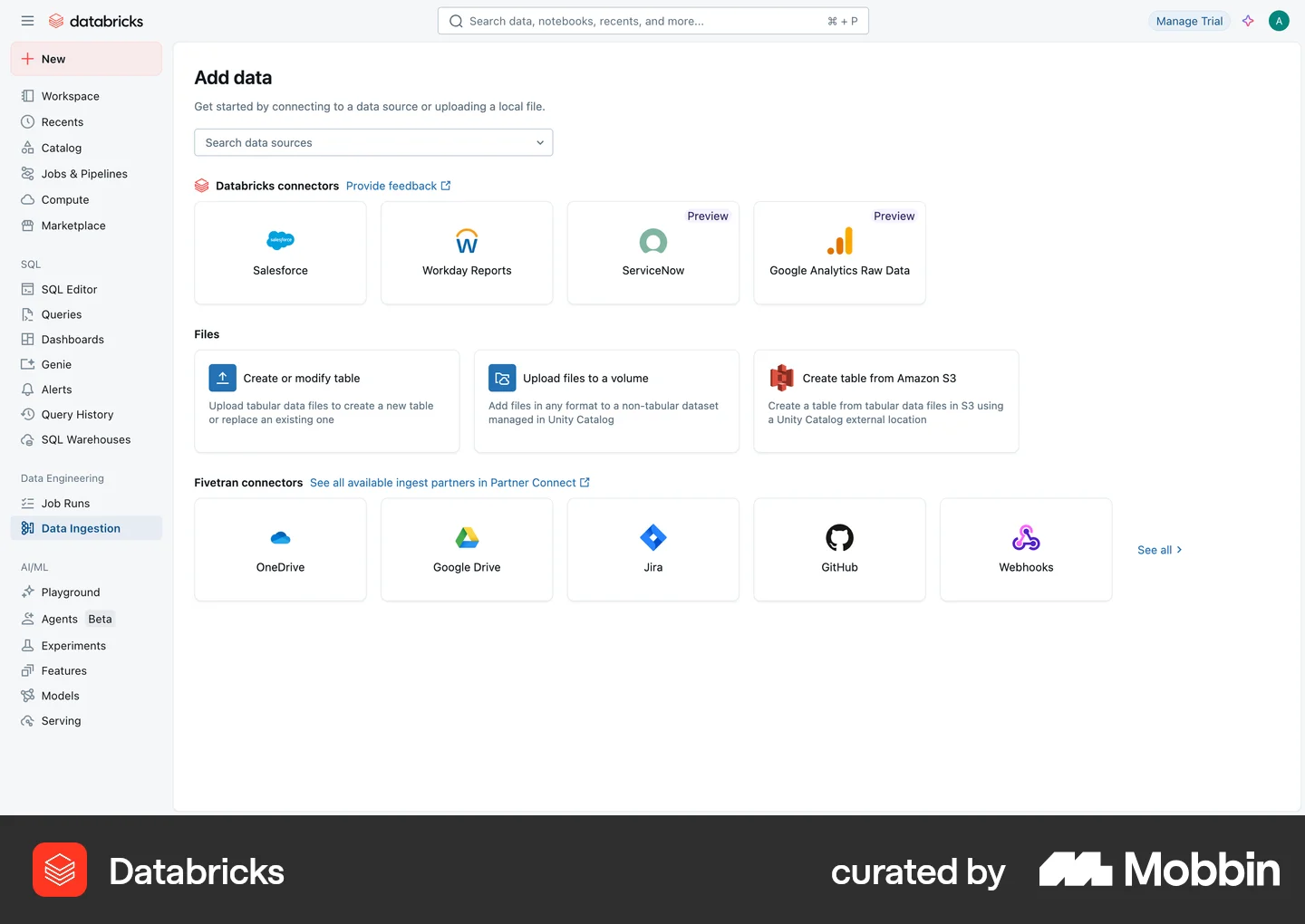
Task: Choose the Jira connector
Action: tap(653, 550)
